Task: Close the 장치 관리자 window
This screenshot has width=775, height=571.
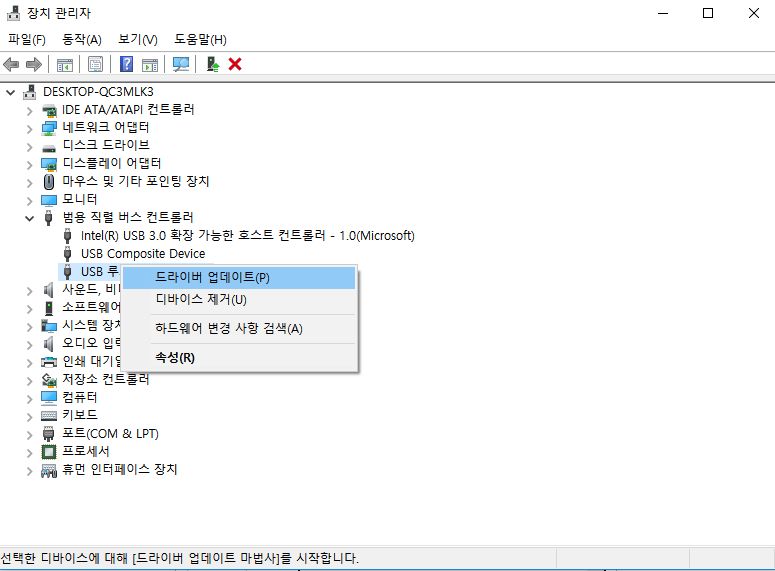Action: coord(753,13)
